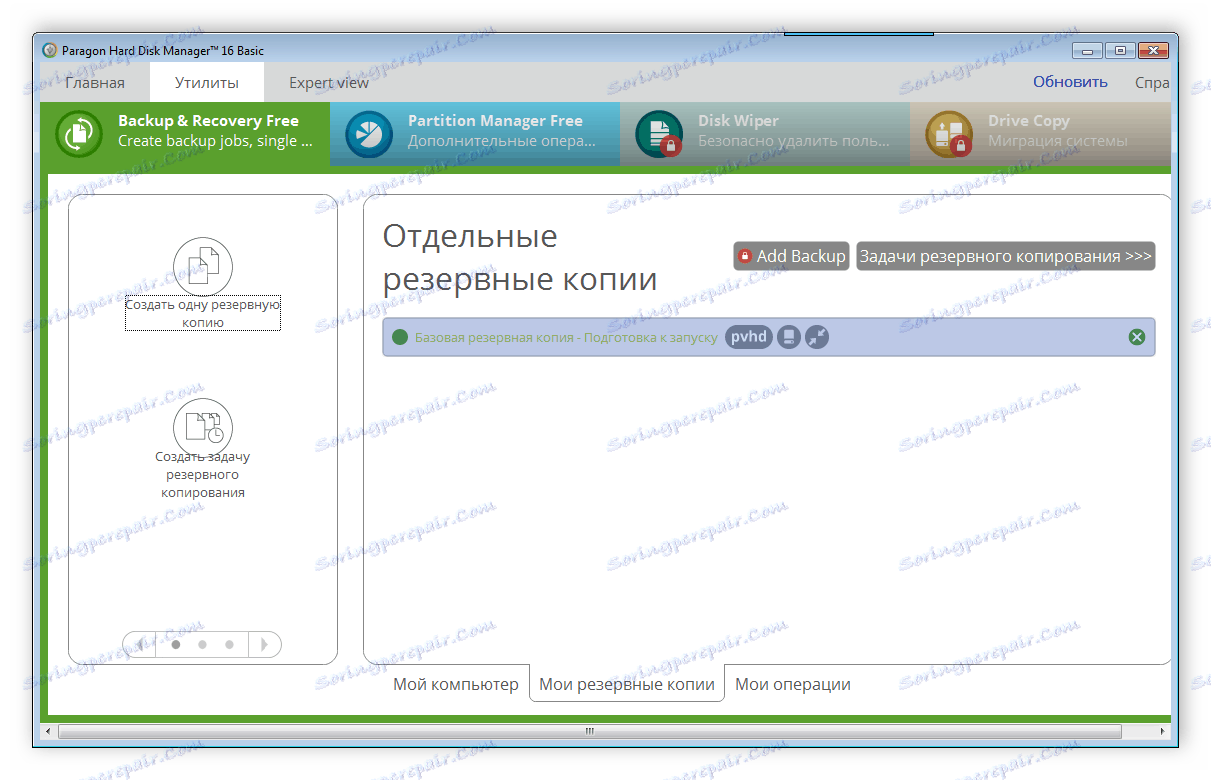The image size is (1211, 780).
Task: Click the Add Backup button
Action: [x=791, y=256]
